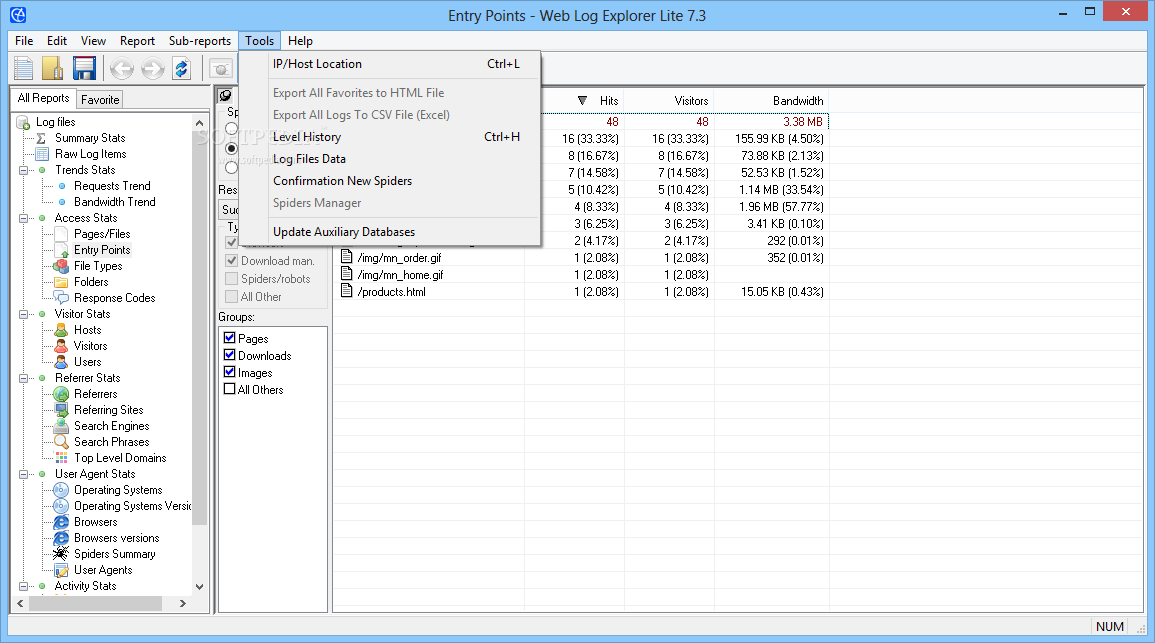Toggle the All Other type checkbox

pos(231,297)
